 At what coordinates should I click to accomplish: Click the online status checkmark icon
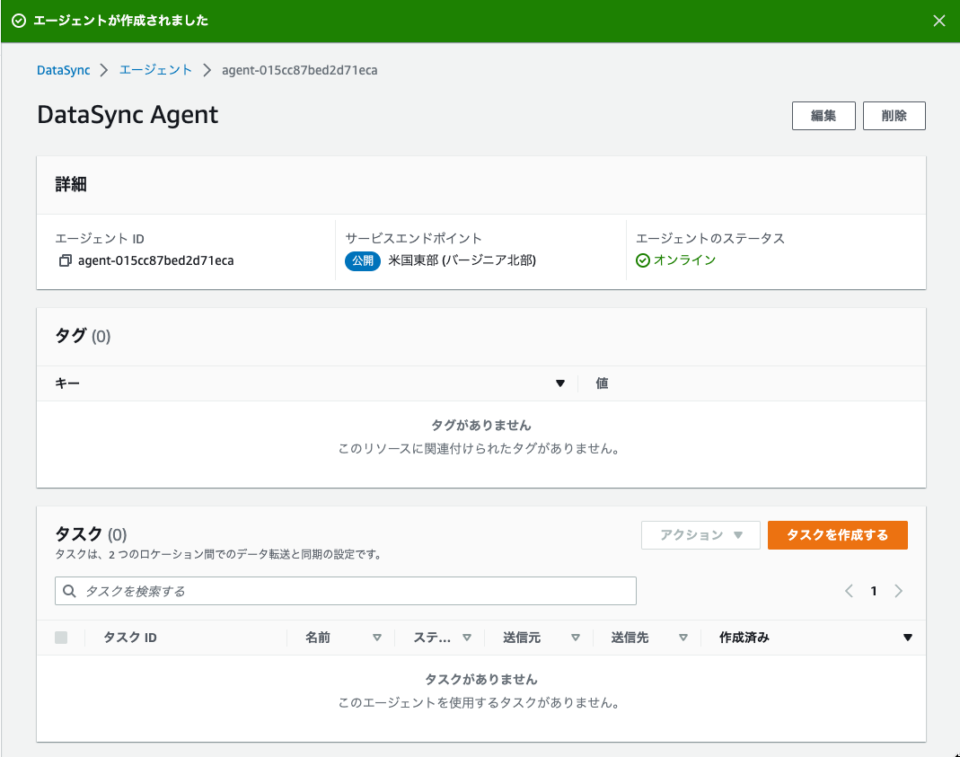click(x=645, y=260)
